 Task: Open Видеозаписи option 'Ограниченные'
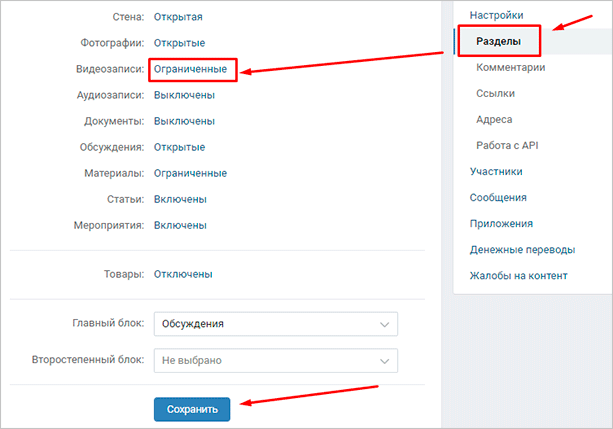tap(191, 70)
